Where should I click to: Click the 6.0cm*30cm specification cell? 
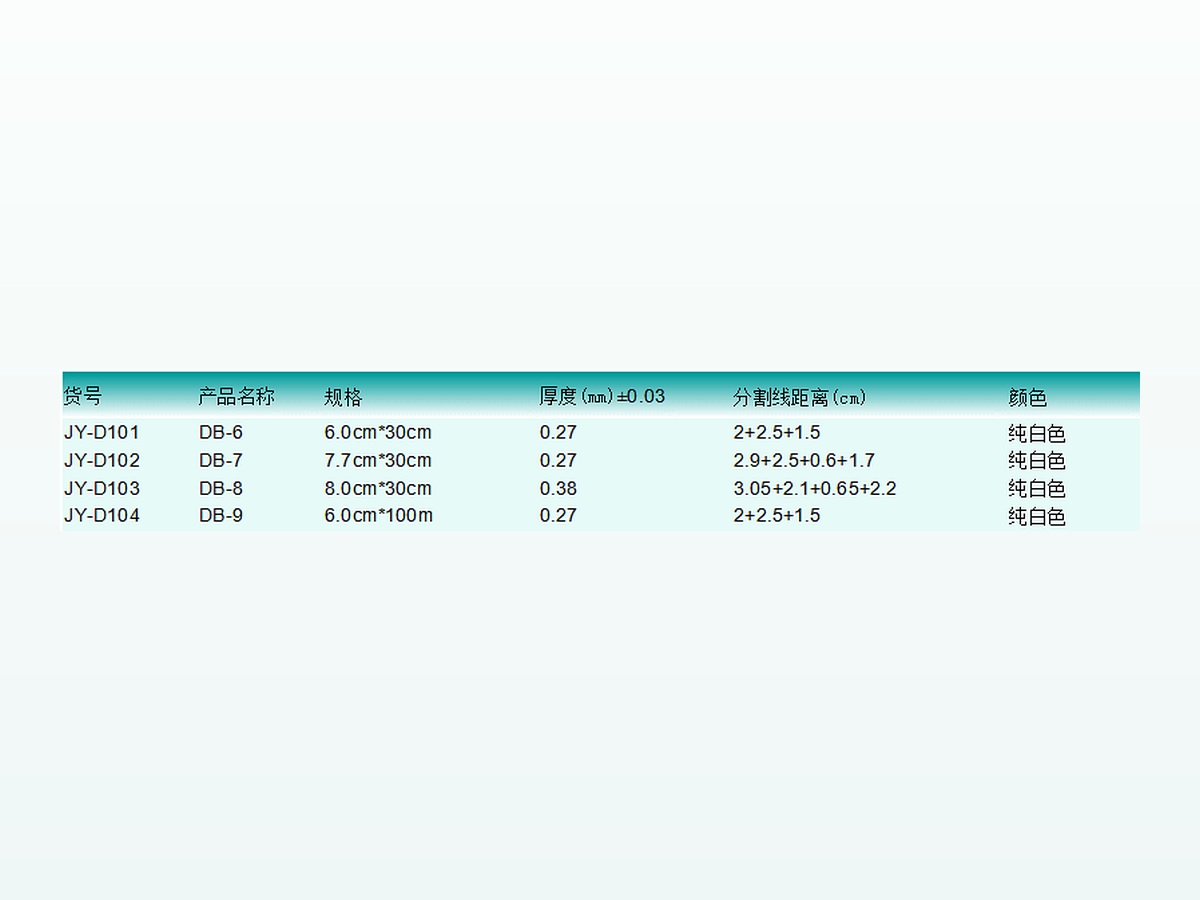(378, 433)
